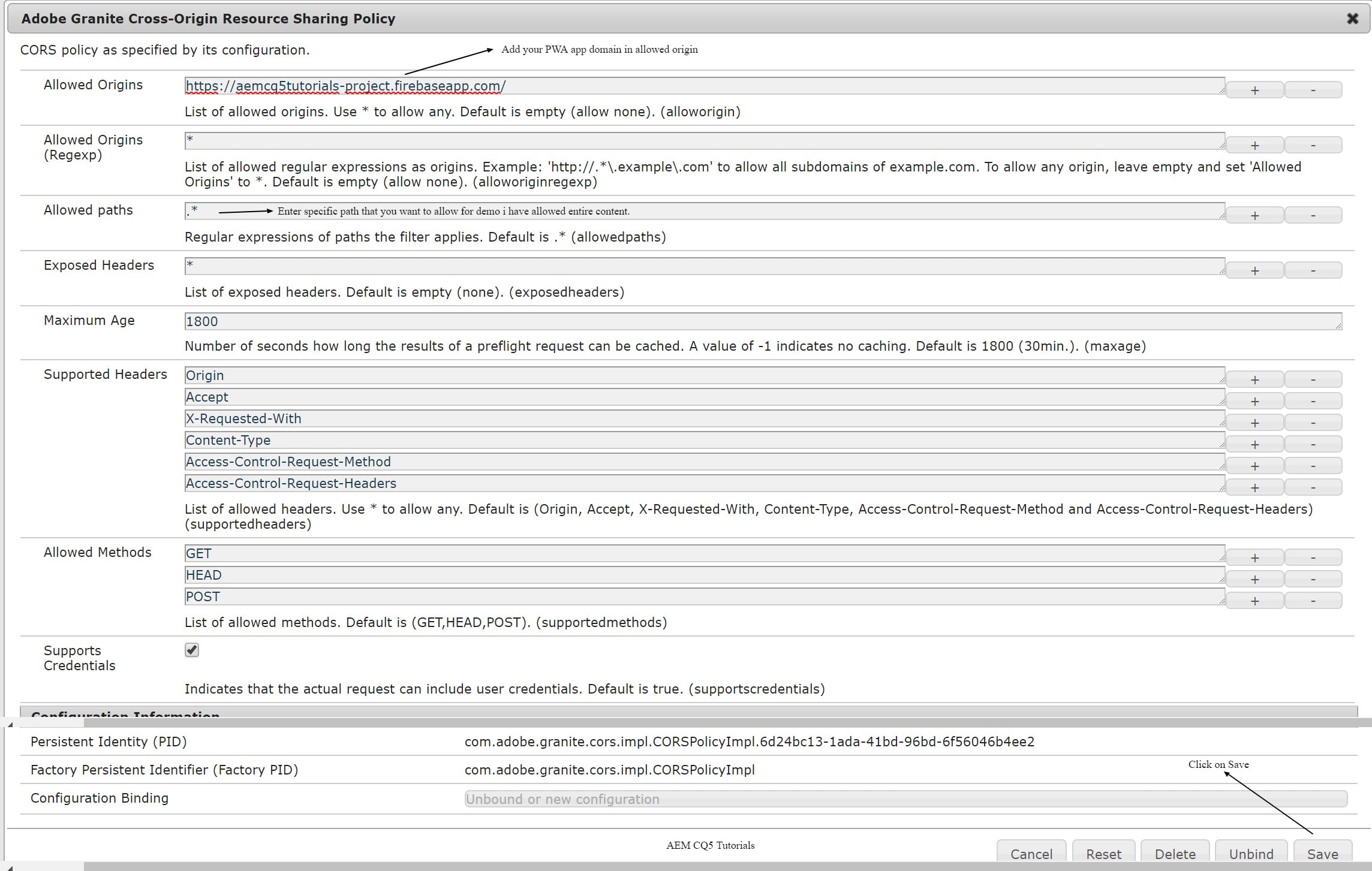Click the Unbind button

point(1251,854)
